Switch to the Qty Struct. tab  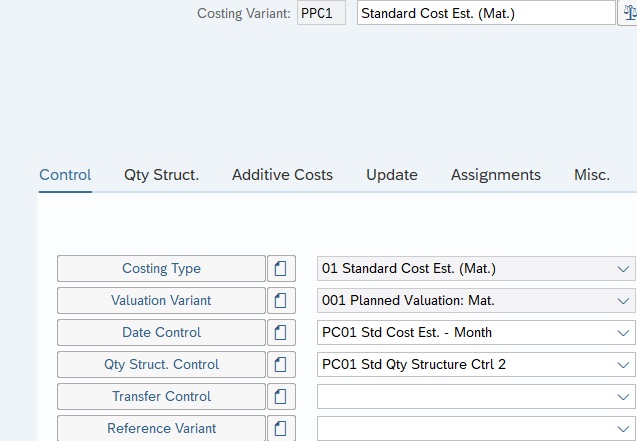pyautogui.click(x=161, y=175)
